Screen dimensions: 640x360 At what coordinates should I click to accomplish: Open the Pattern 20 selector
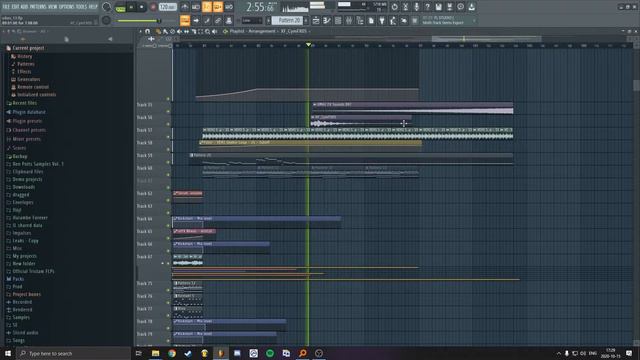click(287, 20)
